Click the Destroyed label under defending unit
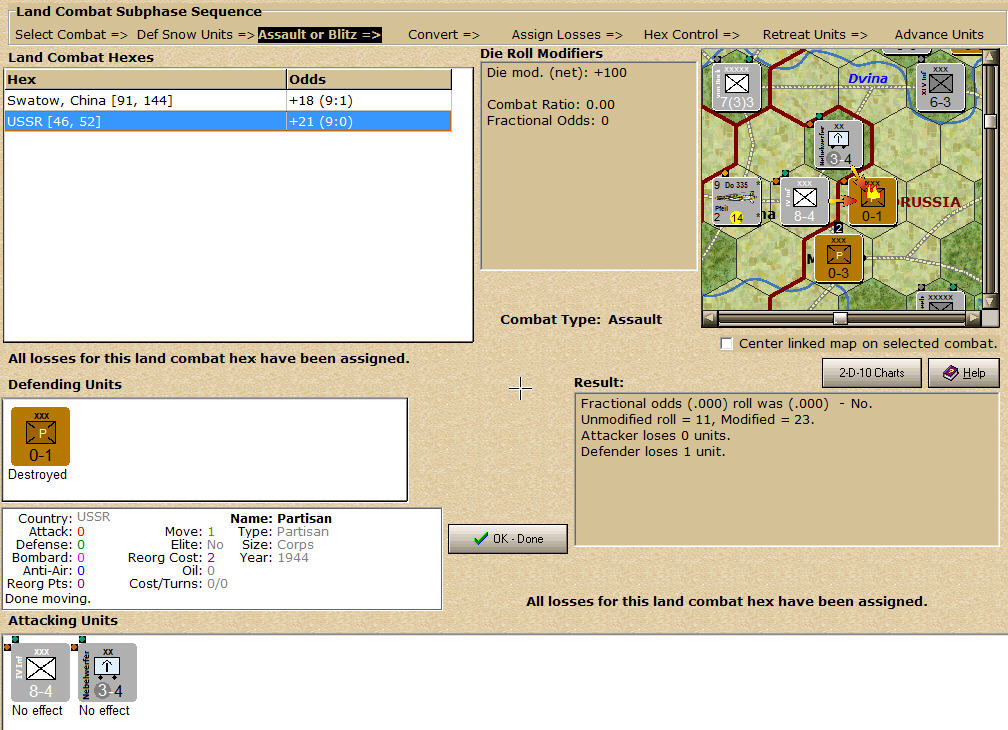 tap(37, 475)
